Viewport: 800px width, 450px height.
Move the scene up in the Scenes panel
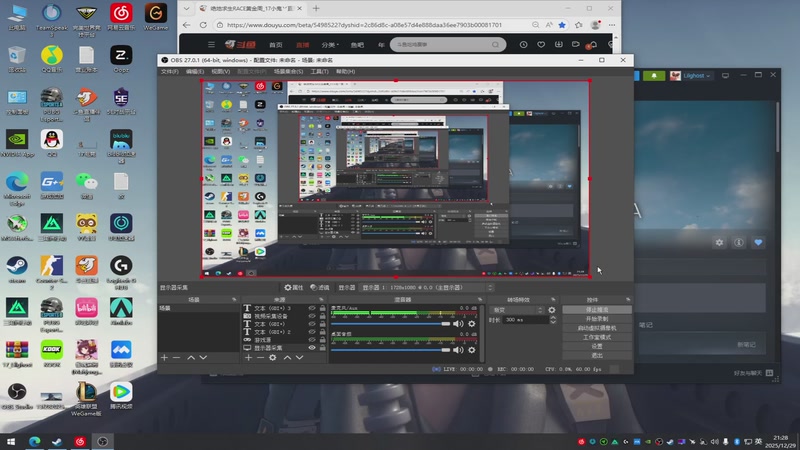191,358
